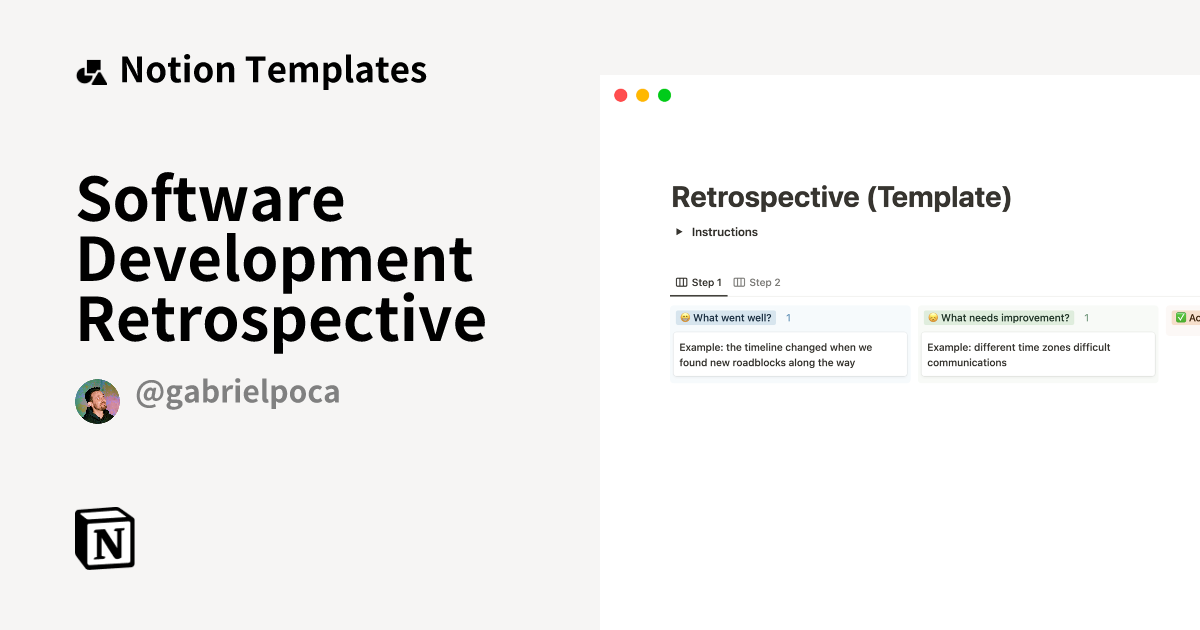1200x630 pixels.
Task: Click the gabrielpoca avatar photo
Action: pyautogui.click(x=97, y=400)
